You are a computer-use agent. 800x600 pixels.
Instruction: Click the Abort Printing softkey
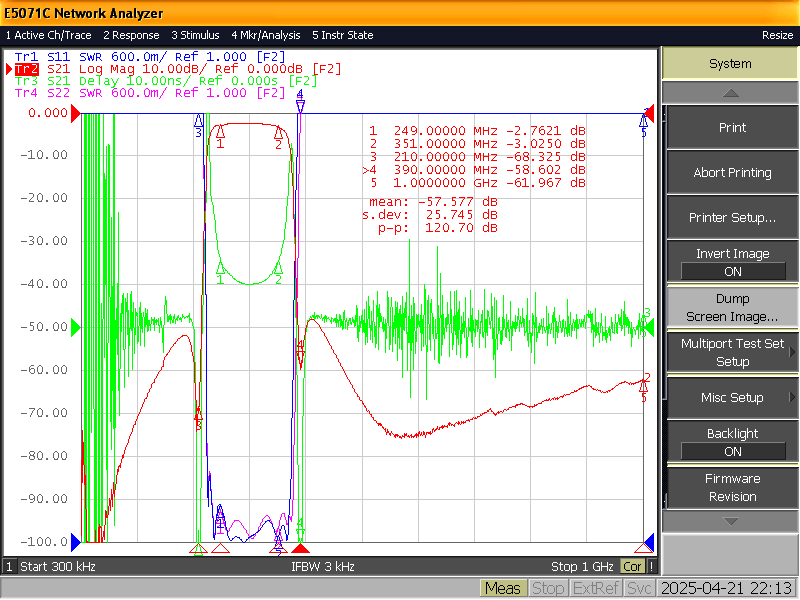(x=732, y=172)
